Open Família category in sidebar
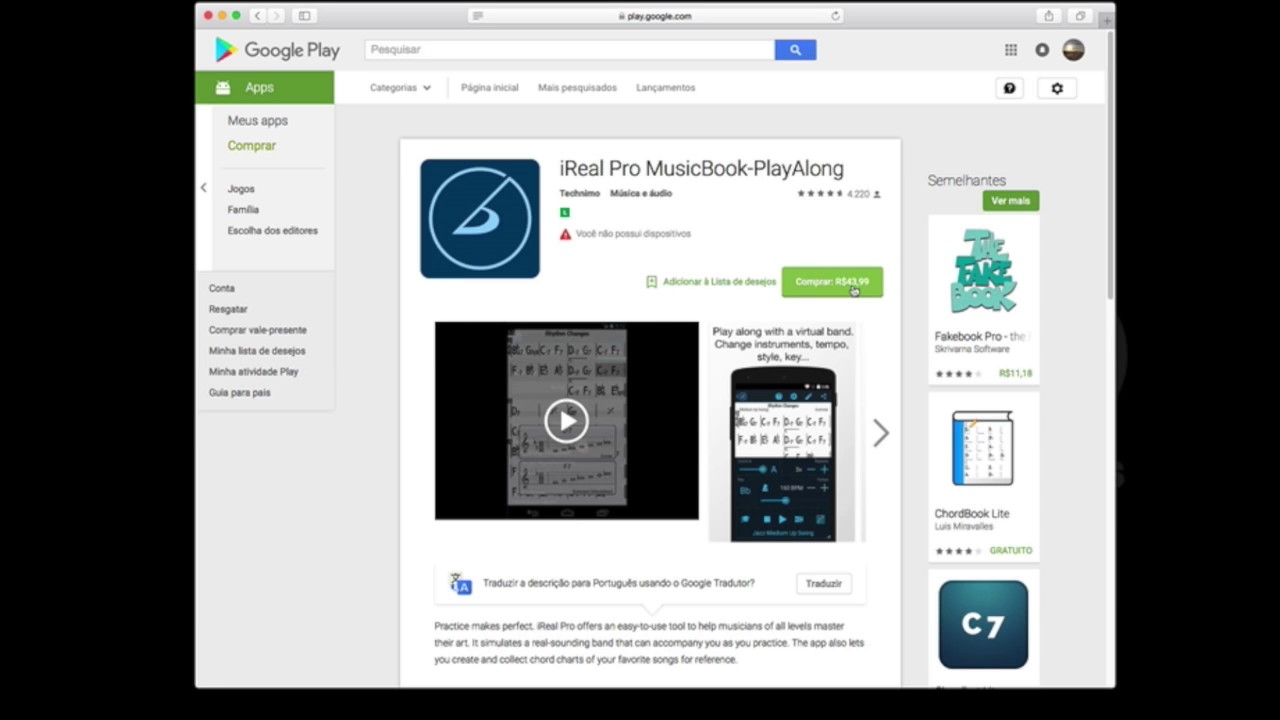Image resolution: width=1280 pixels, height=720 pixels. [x=243, y=210]
